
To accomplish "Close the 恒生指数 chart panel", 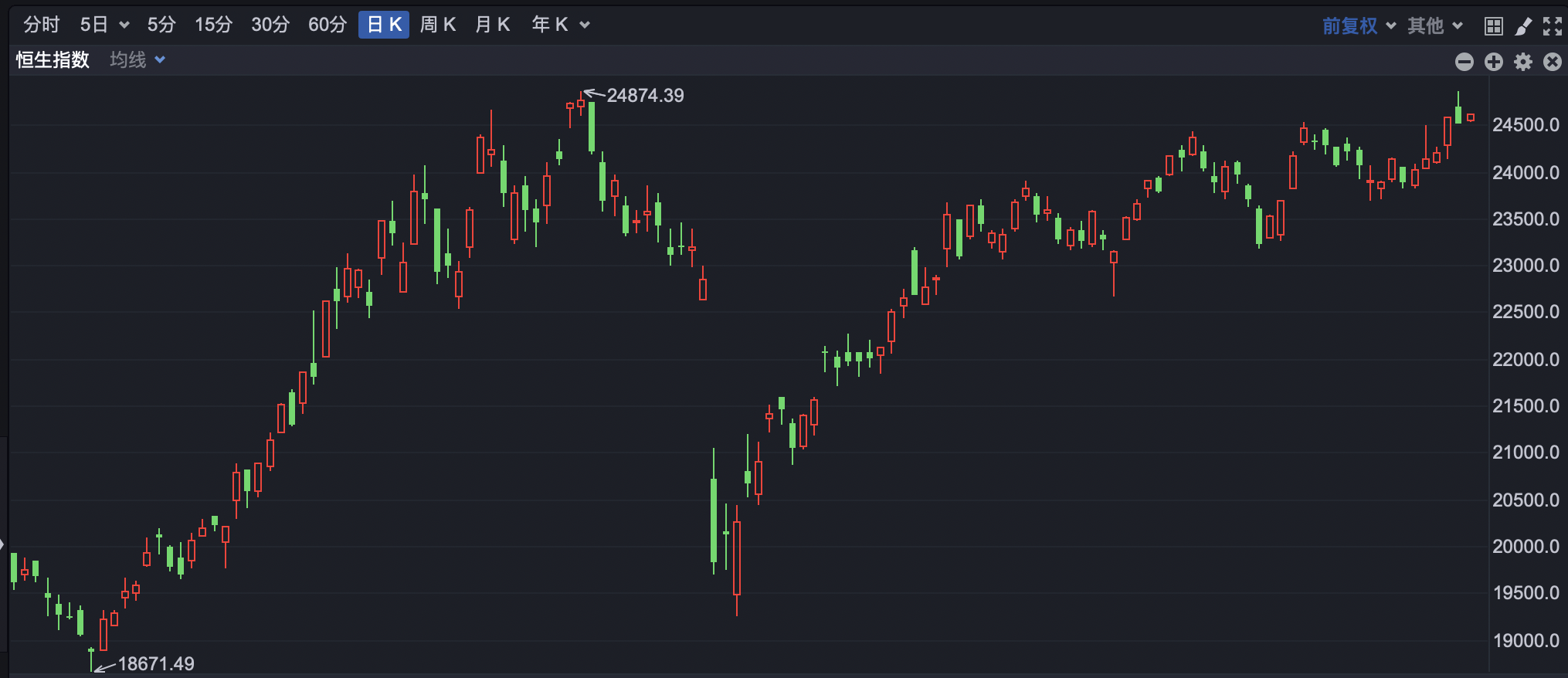I will coord(1553,62).
